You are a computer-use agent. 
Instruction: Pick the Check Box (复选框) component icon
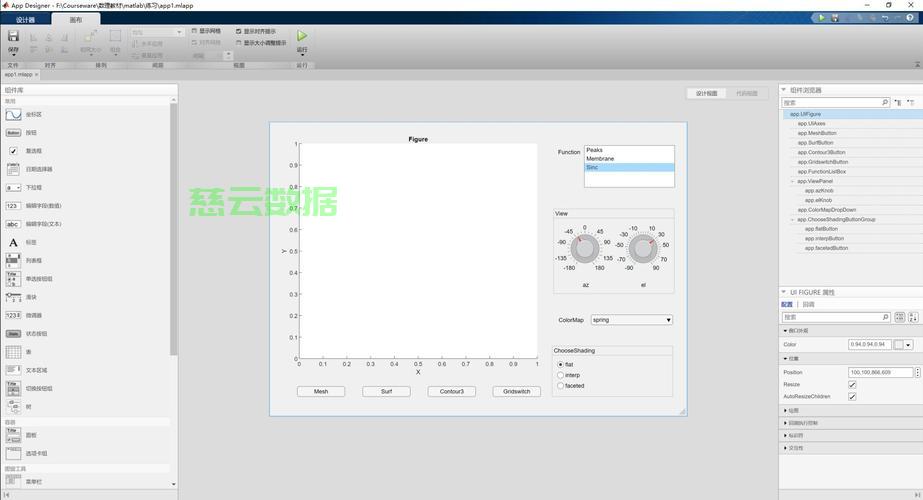14,151
